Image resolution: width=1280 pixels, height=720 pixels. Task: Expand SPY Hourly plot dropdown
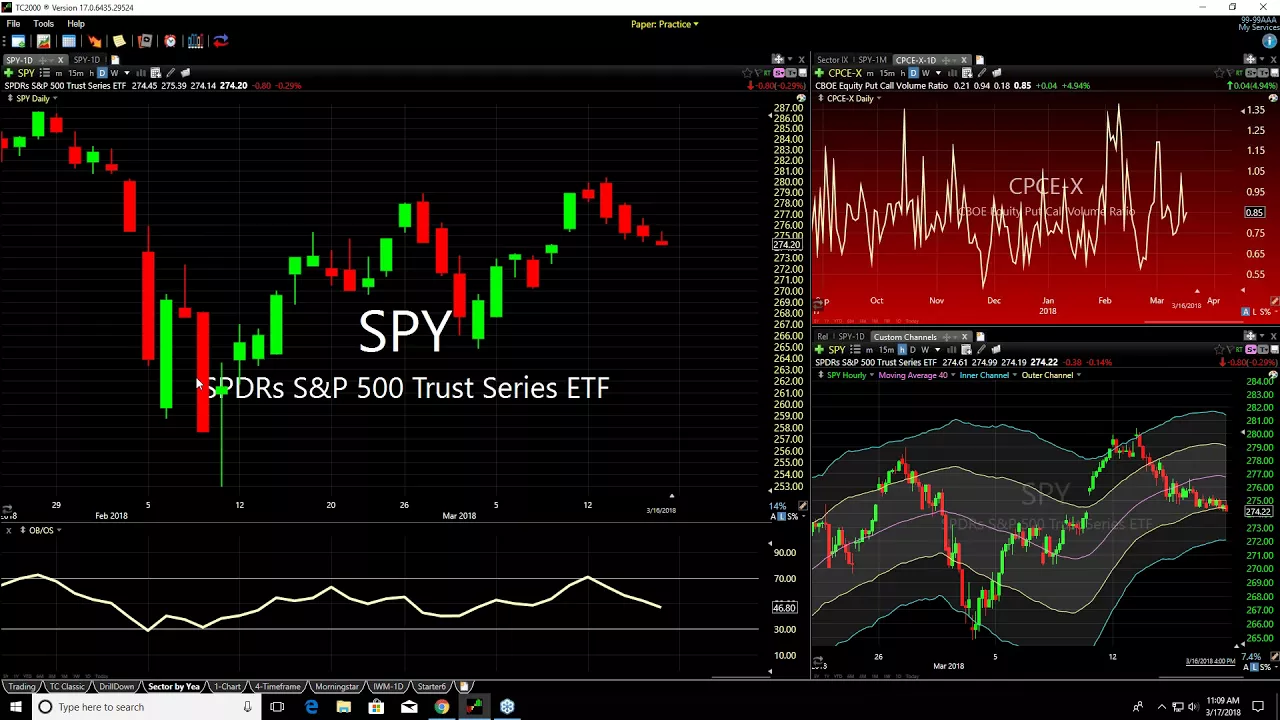pyautogui.click(x=871, y=375)
